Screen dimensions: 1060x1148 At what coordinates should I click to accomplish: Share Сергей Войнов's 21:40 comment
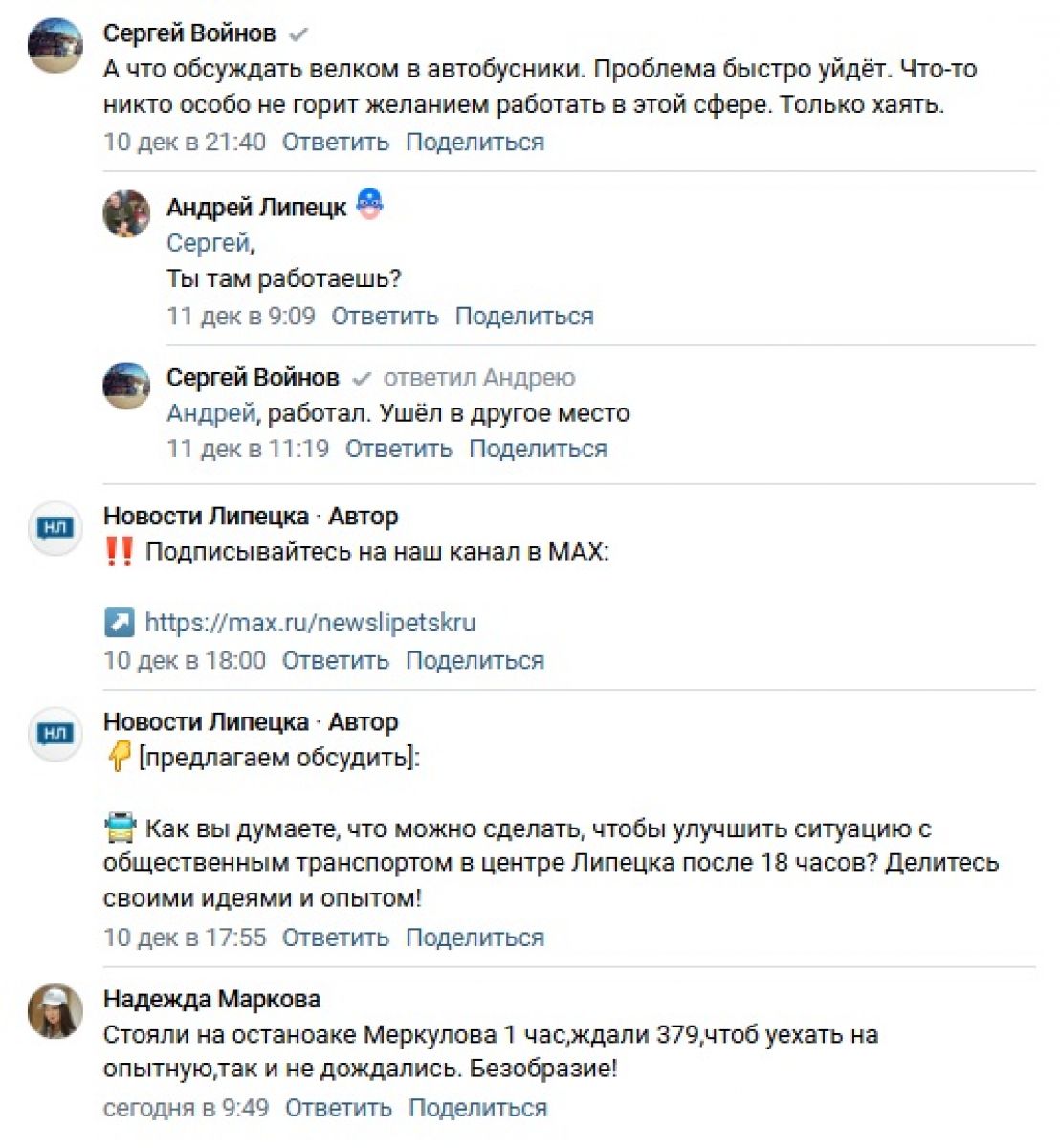(x=475, y=143)
